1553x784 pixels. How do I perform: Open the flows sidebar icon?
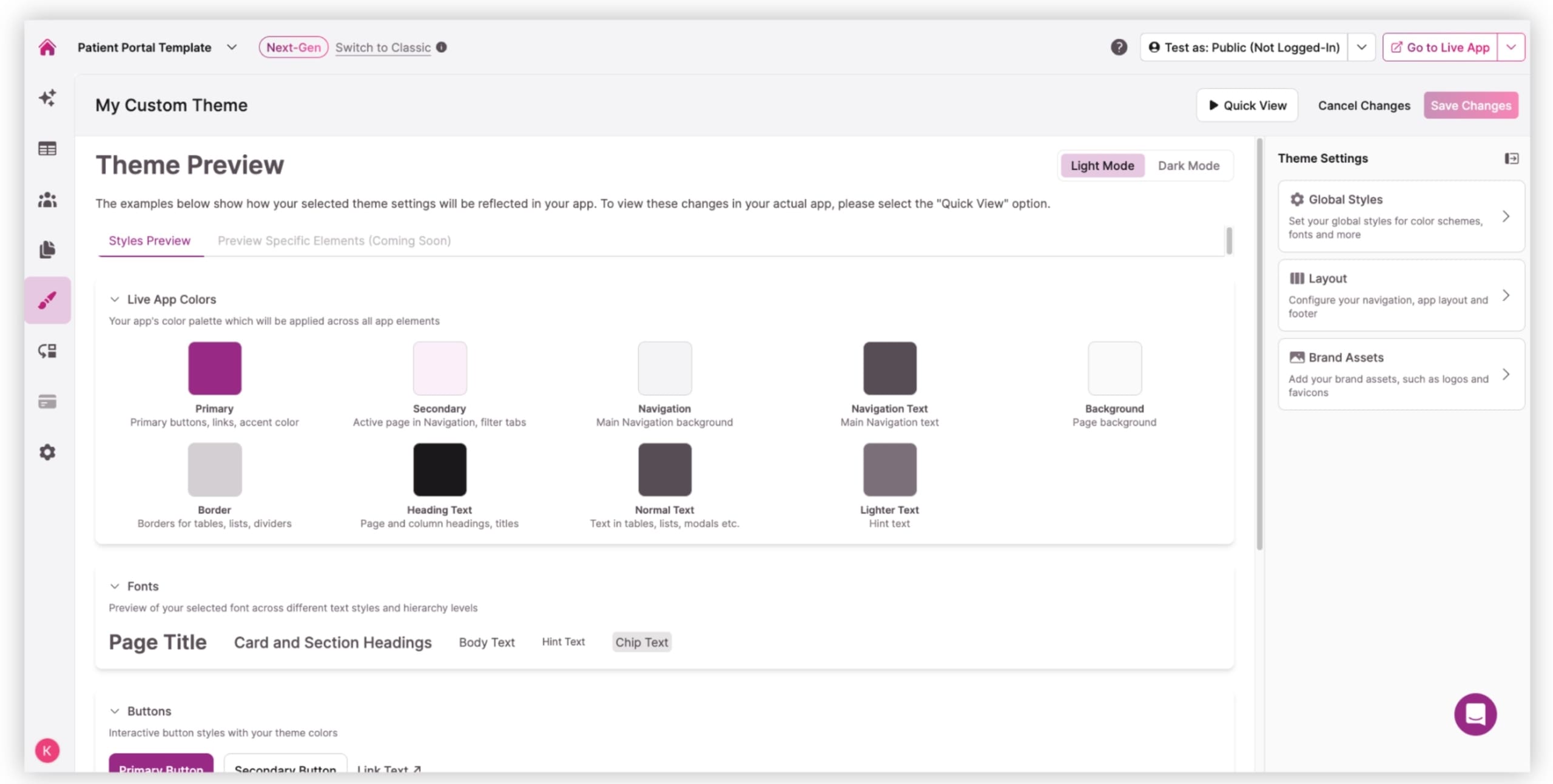click(x=47, y=351)
